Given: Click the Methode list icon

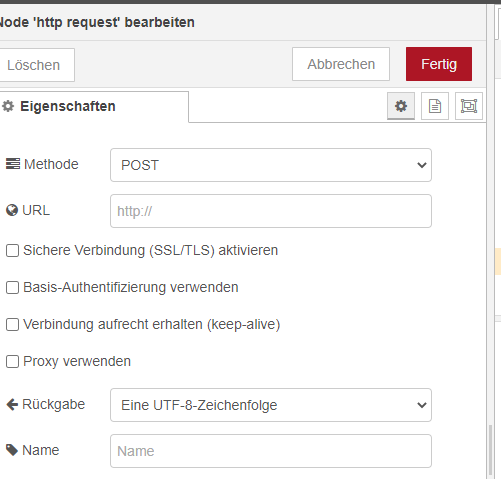Looking at the screenshot, I should [x=13, y=164].
